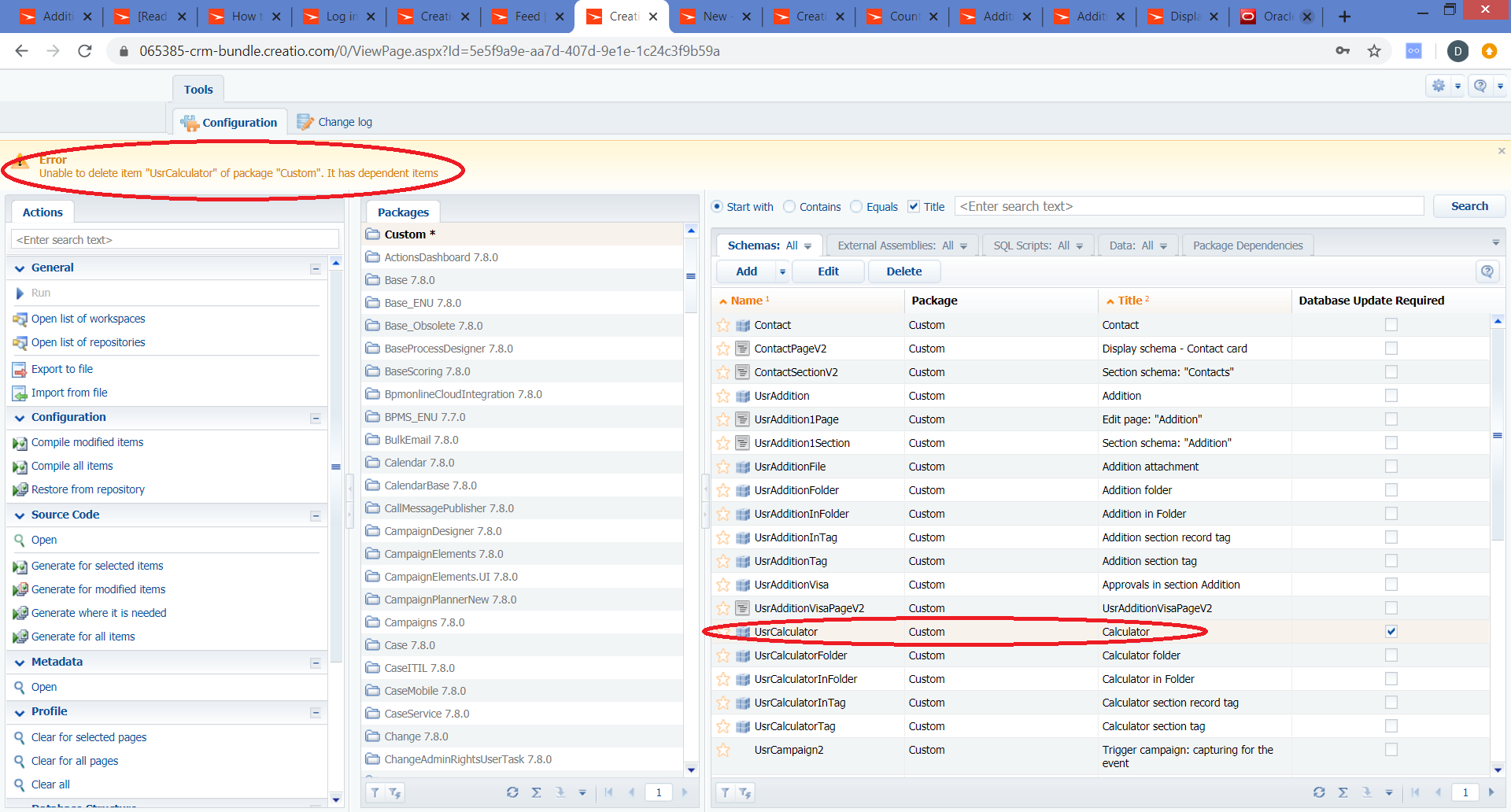Click Clear for selected pages link
This screenshot has height=812, width=1511.
pyautogui.click(x=89, y=738)
